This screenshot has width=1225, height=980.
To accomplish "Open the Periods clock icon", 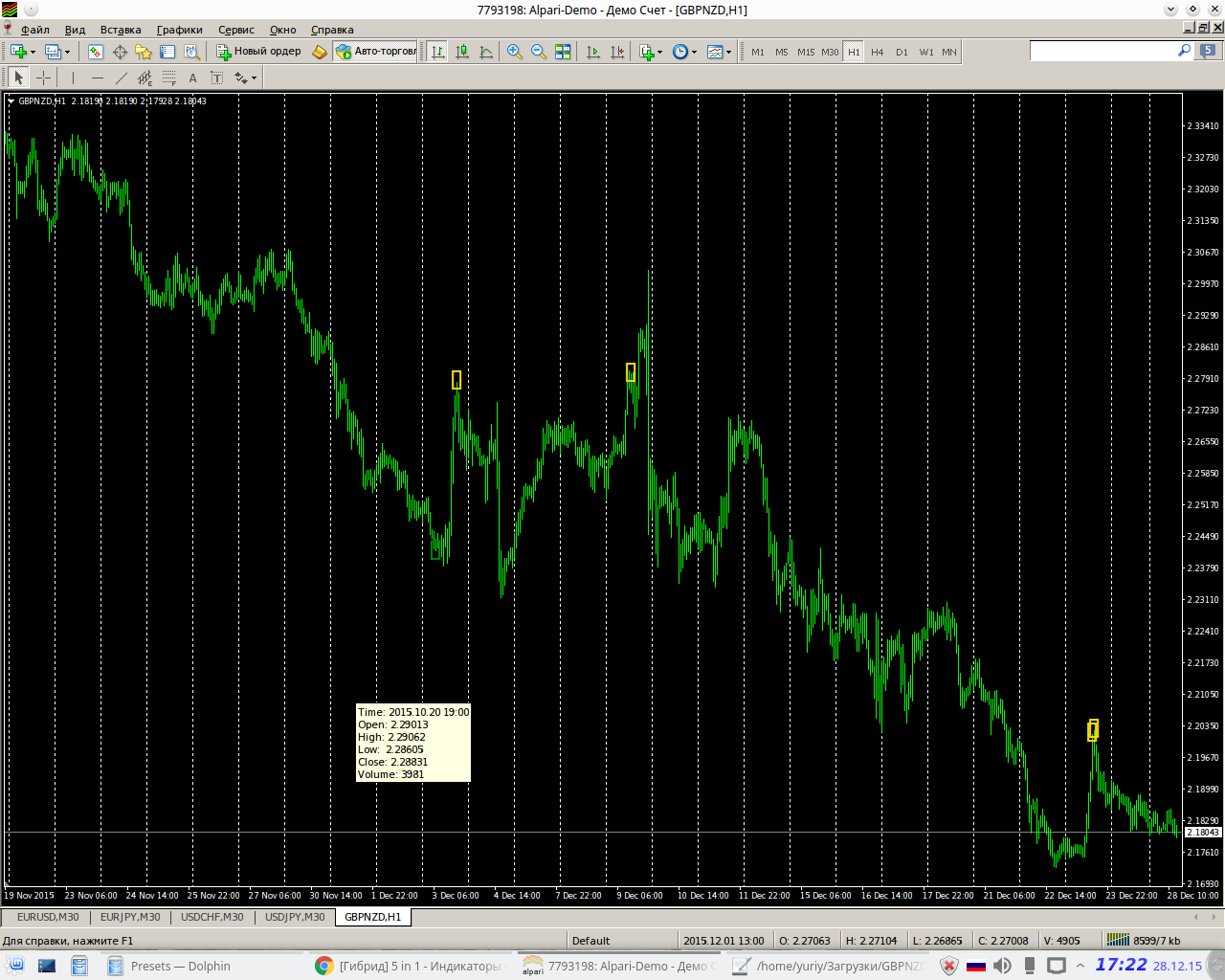I will (x=679, y=52).
